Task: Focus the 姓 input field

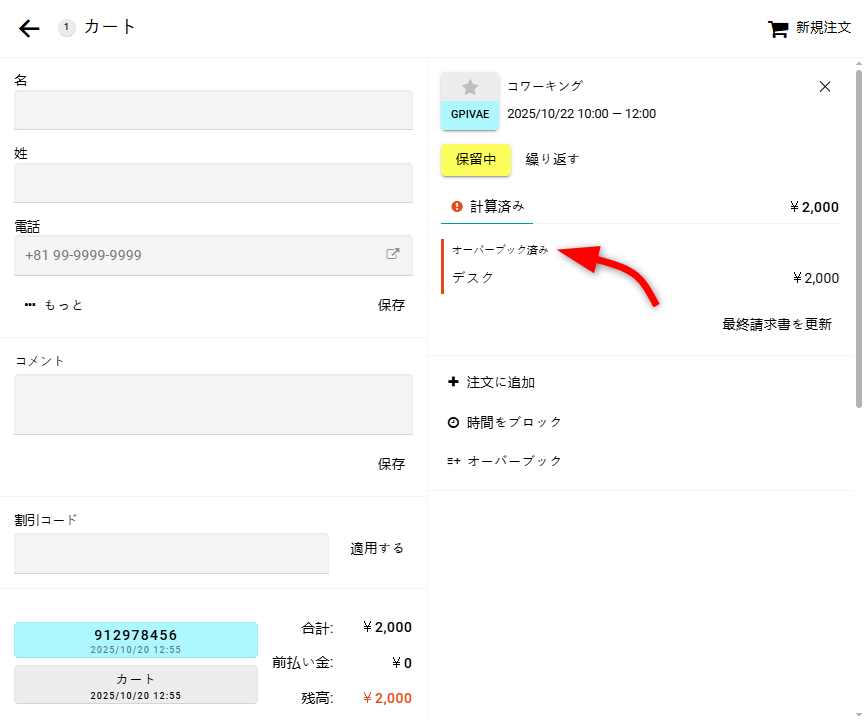Action: (x=213, y=183)
